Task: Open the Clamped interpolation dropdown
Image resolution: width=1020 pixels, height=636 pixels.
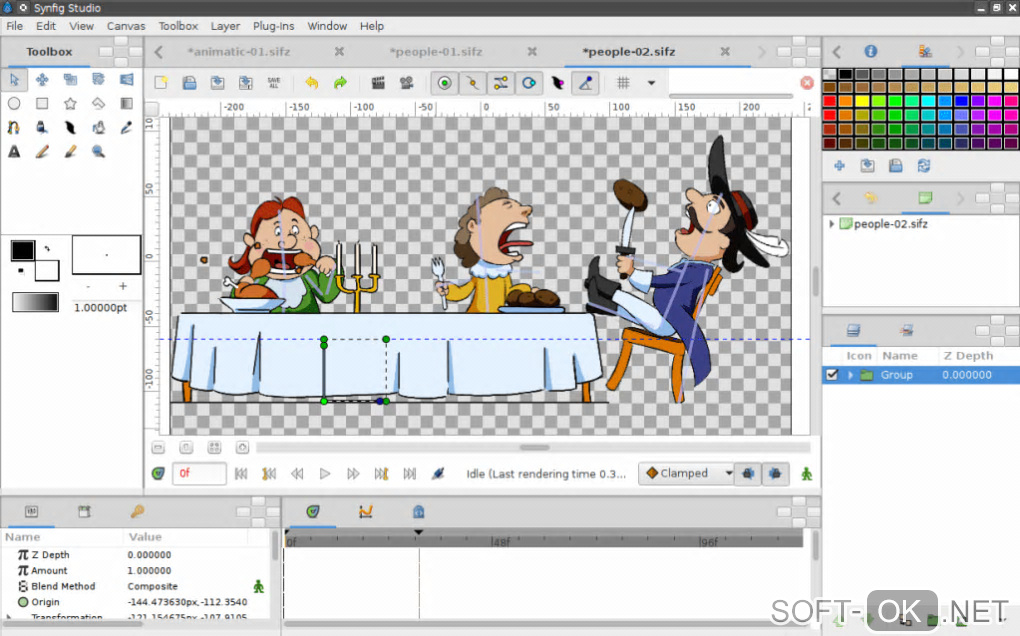Action: 687,474
